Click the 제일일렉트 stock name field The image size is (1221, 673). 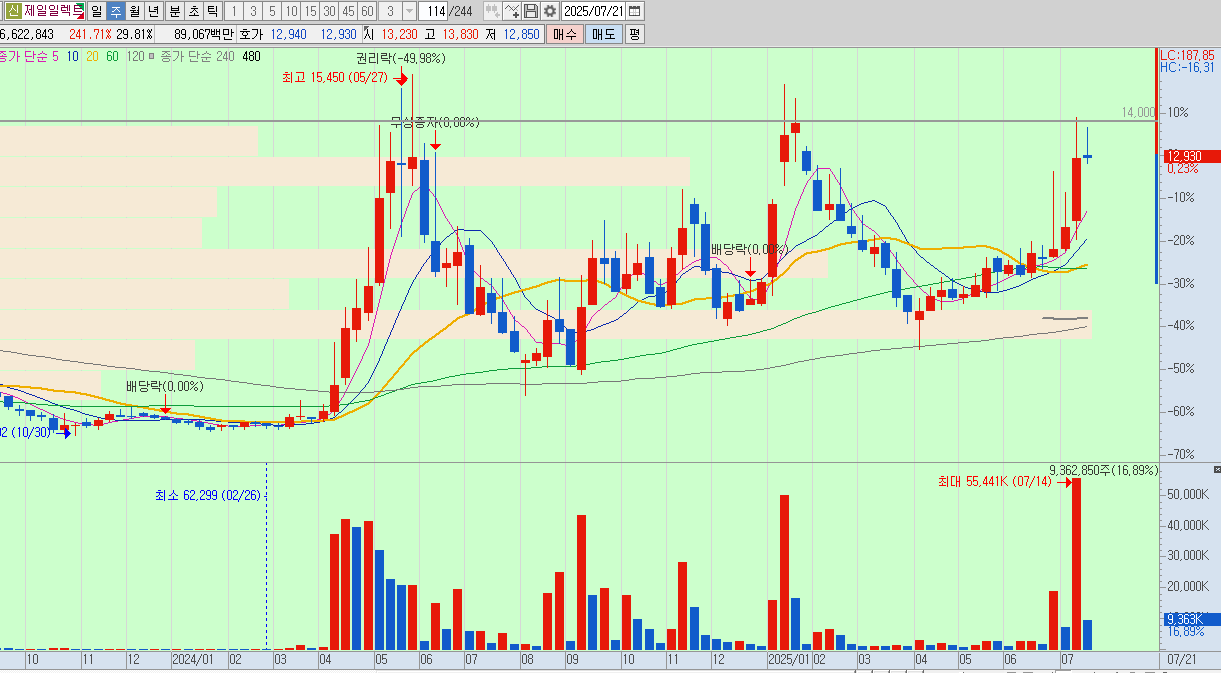click(53, 11)
